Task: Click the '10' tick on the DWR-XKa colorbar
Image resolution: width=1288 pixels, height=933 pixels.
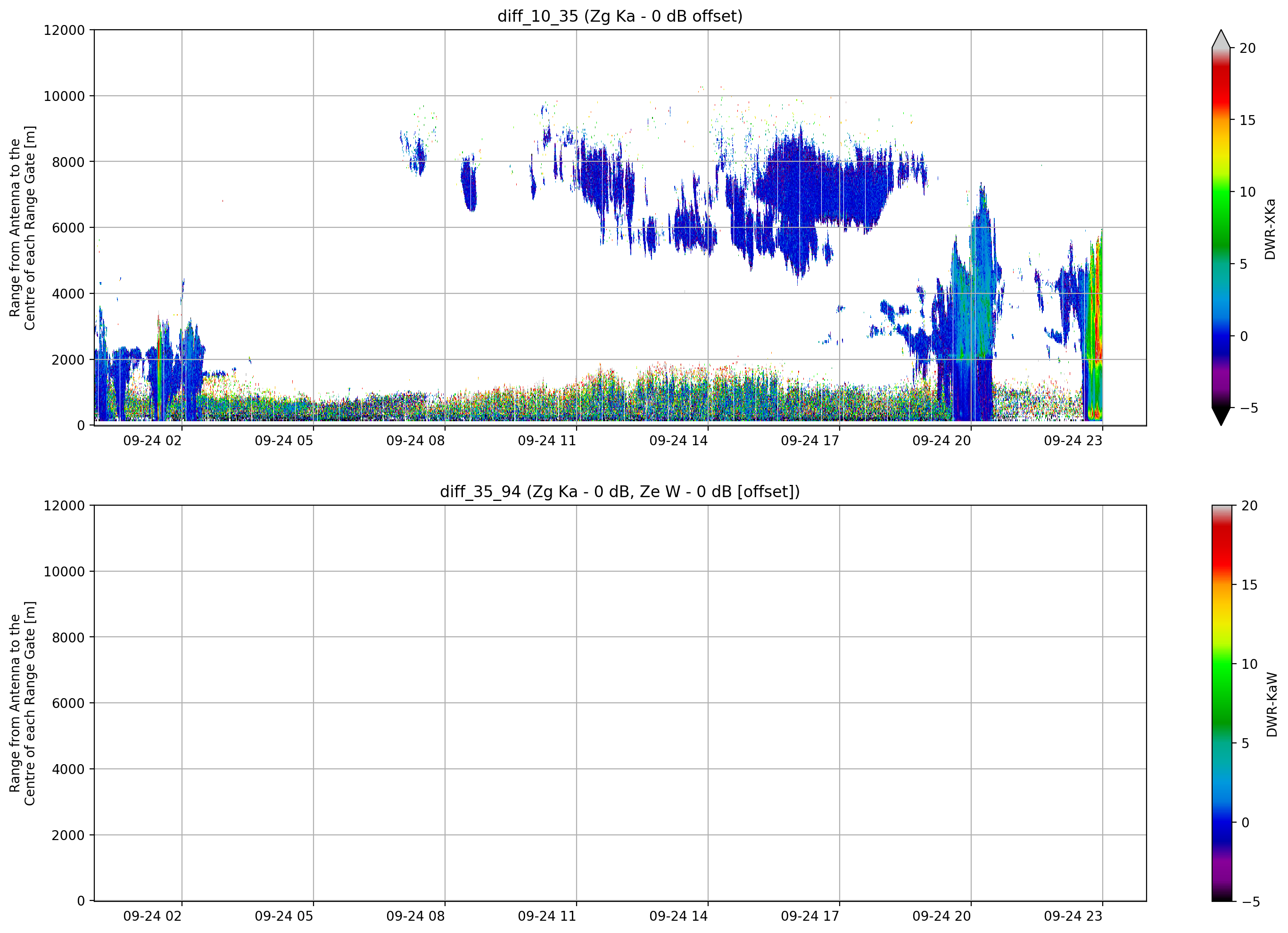Action: point(1247,192)
